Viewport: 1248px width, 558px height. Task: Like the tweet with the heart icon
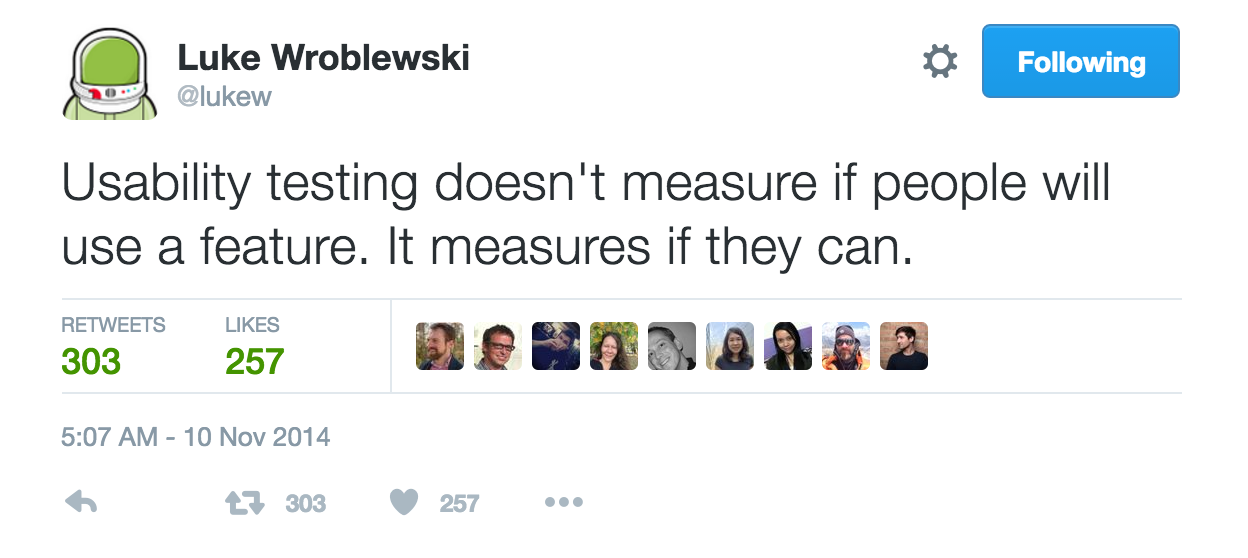click(x=403, y=503)
